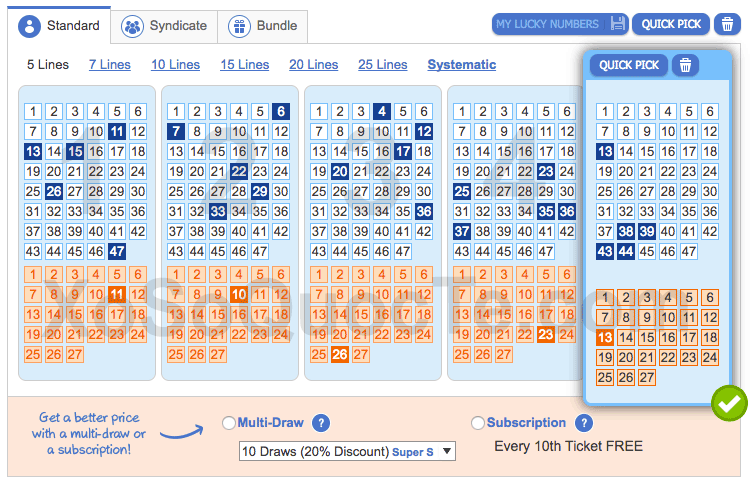
Task: Click the green checkmark confirm icon
Action: pos(729,403)
